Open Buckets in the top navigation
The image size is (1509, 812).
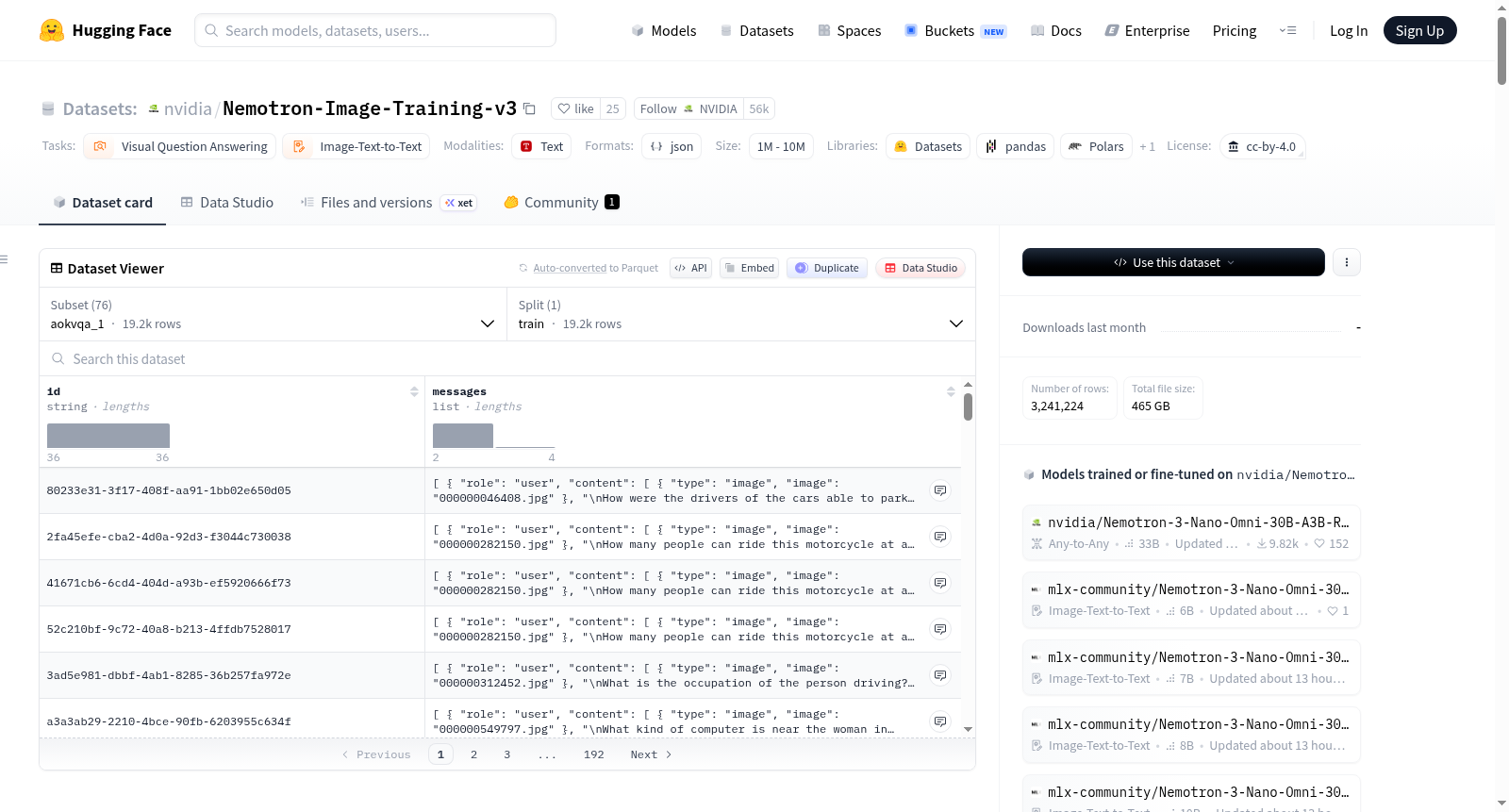coord(955,30)
